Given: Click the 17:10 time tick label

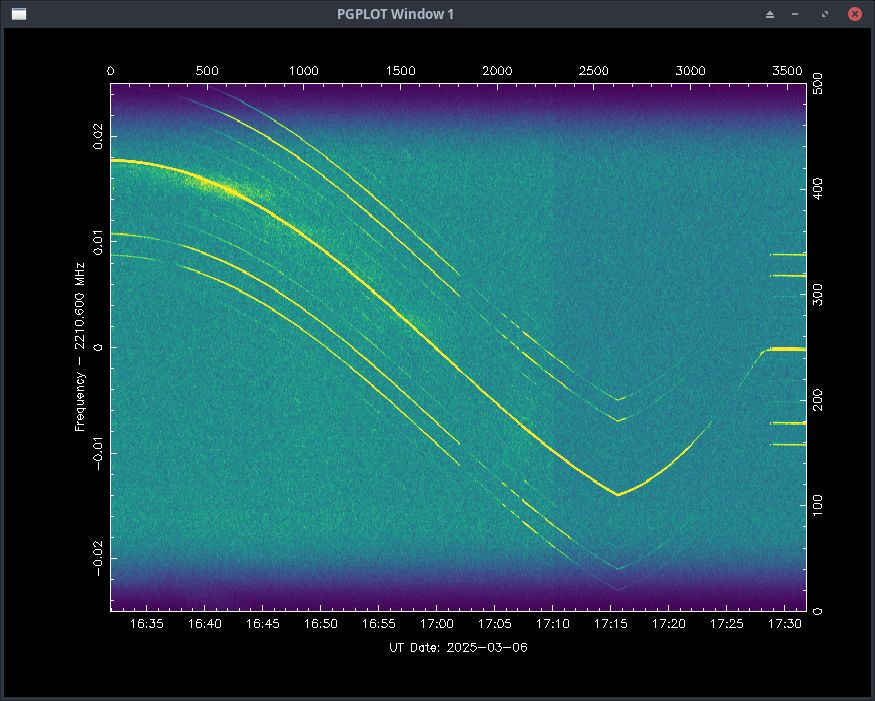Looking at the screenshot, I should coord(553,624).
